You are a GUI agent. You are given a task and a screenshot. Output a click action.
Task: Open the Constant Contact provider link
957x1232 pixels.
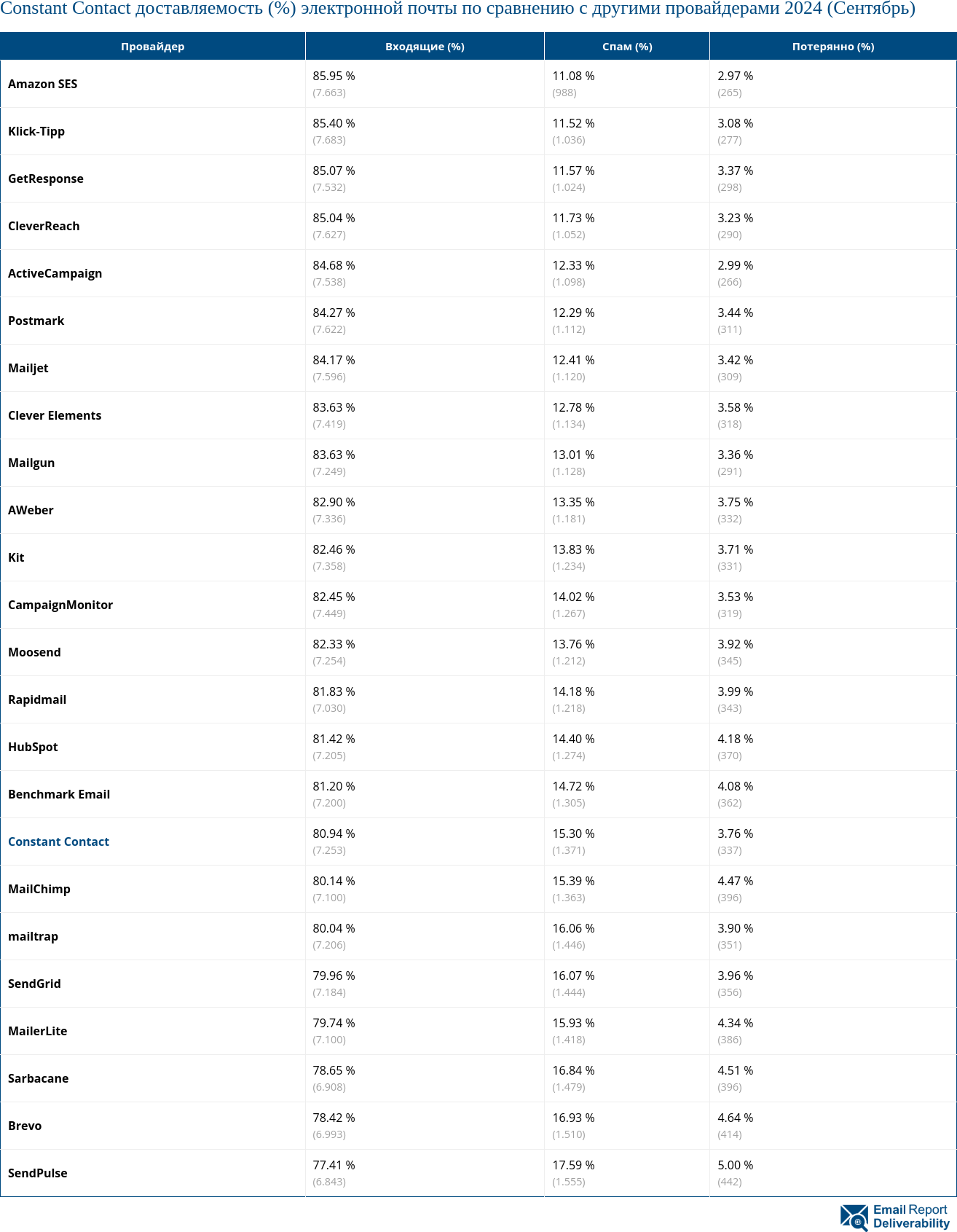tap(58, 841)
